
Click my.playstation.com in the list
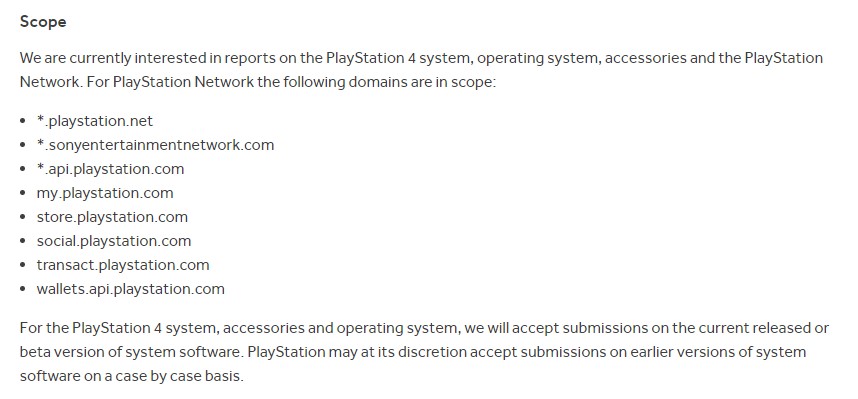point(105,193)
